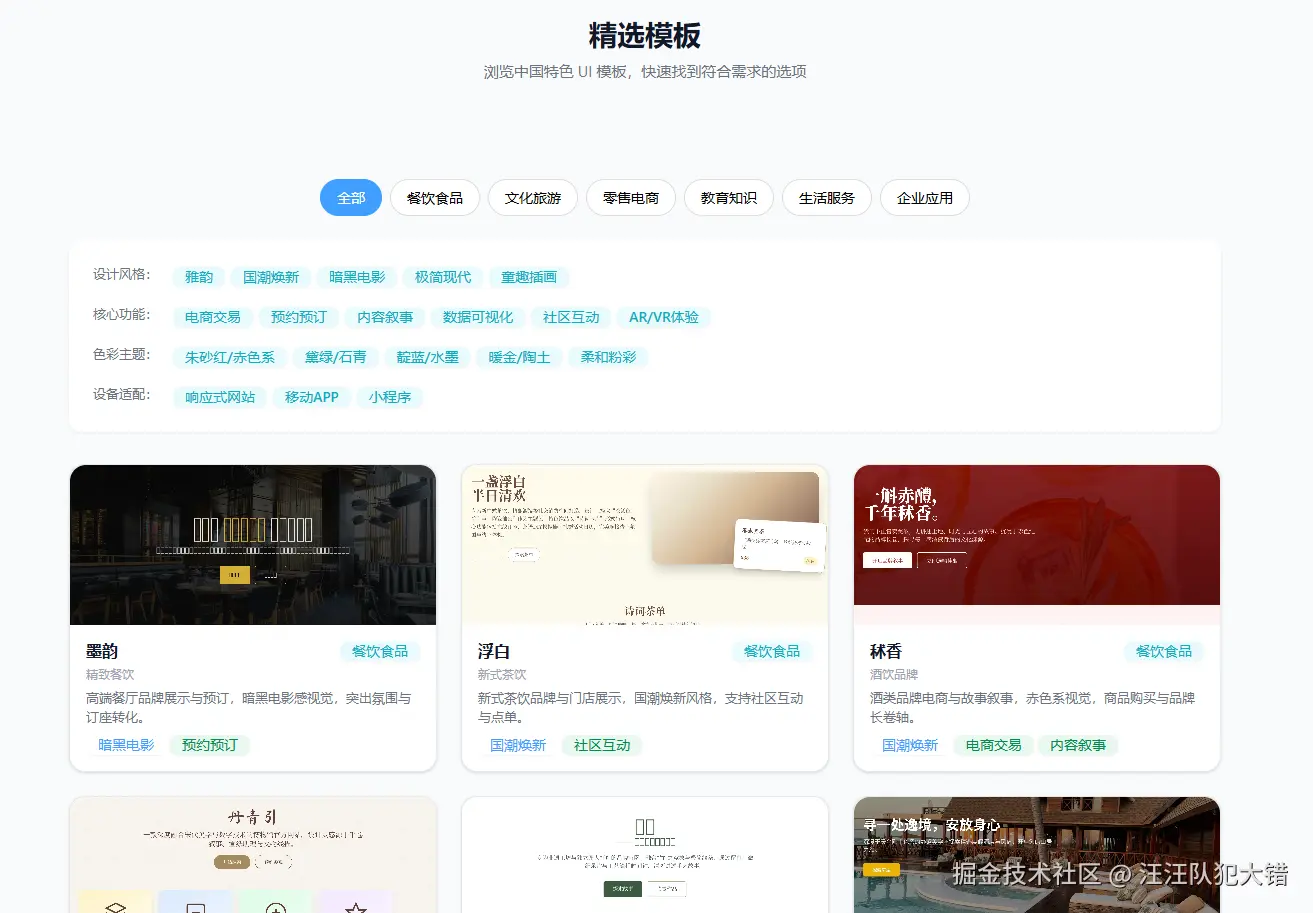The width and height of the screenshot is (1313, 913).
Task: Toggle the 雅韵 design style filter
Action: (198, 277)
